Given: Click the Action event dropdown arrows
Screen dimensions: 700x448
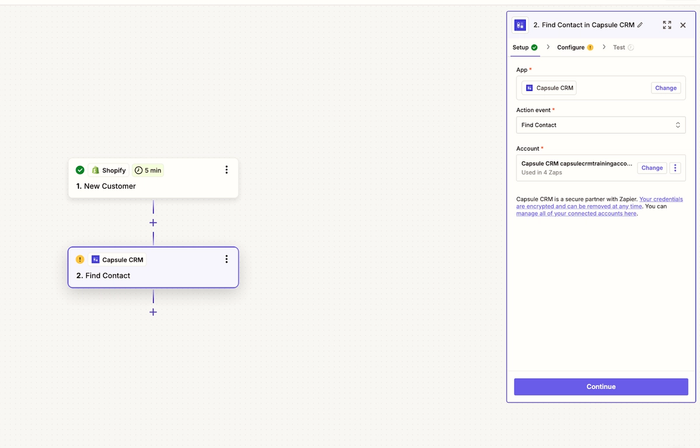Looking at the screenshot, I should (x=678, y=125).
